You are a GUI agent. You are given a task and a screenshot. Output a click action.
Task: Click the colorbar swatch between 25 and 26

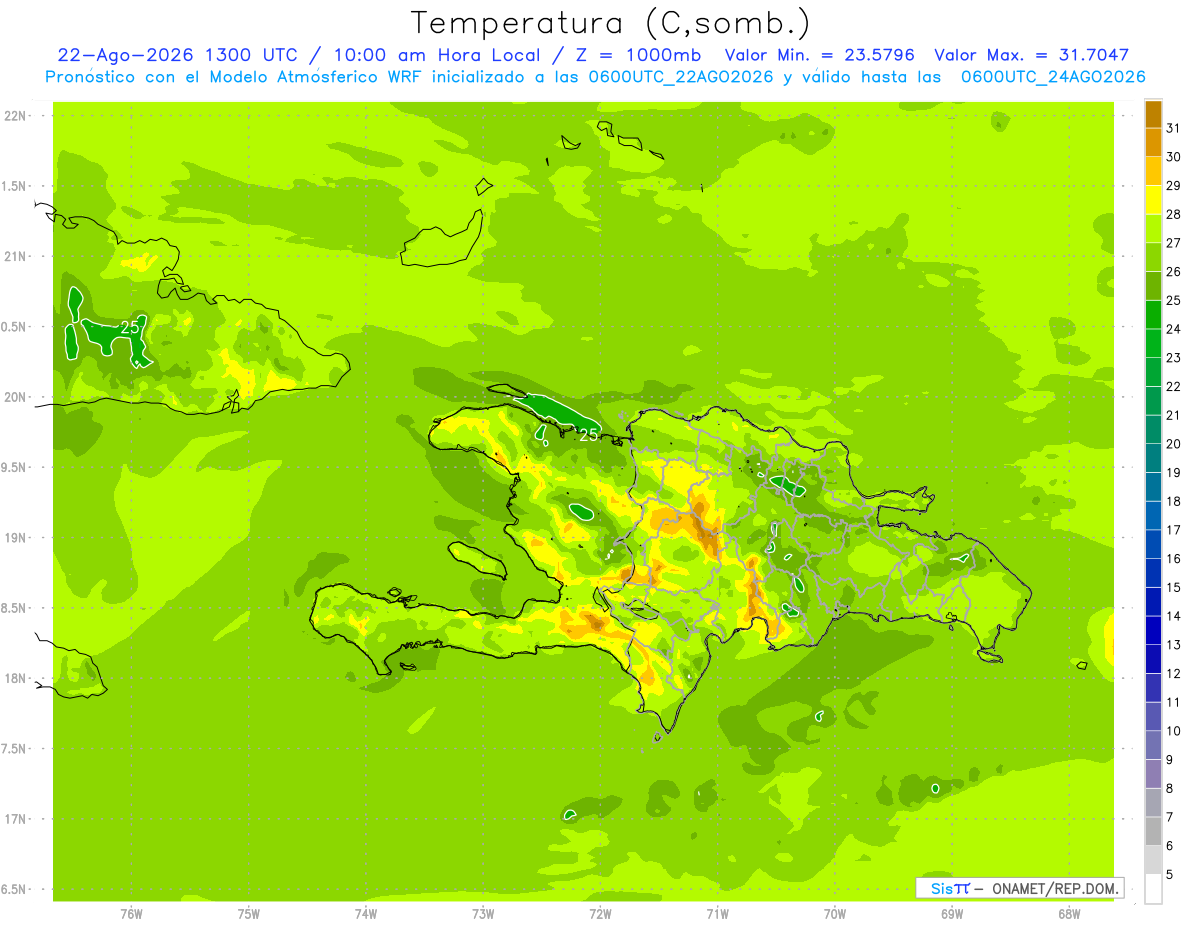[x=1153, y=286]
